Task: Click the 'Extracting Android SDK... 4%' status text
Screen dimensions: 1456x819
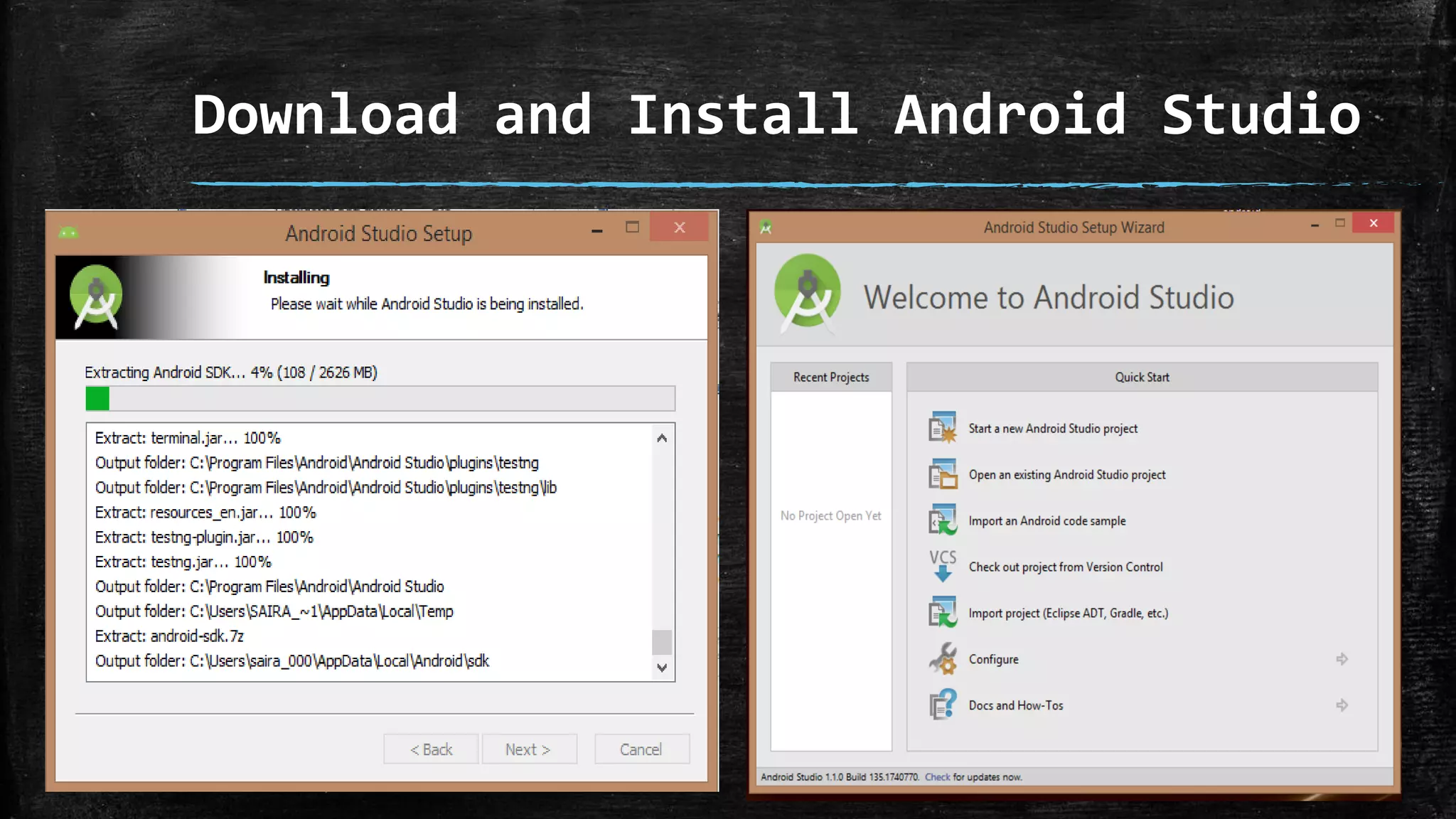Action: pos(231,373)
